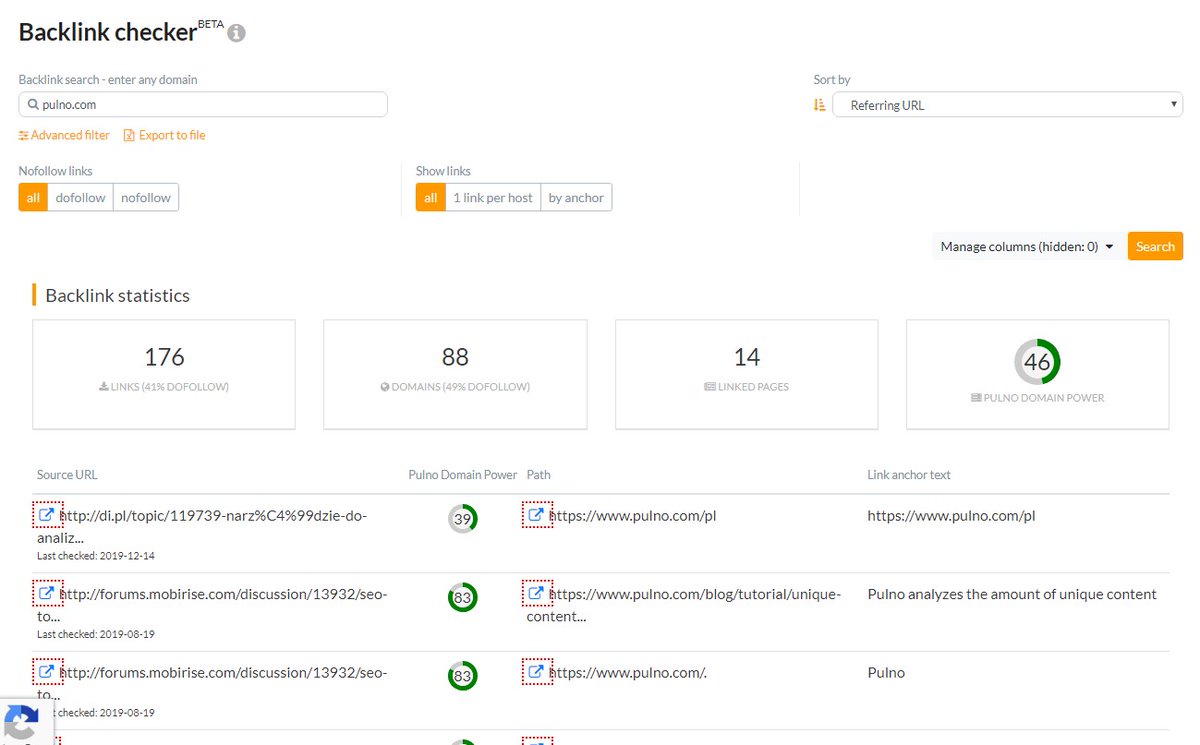Open the Sort by Referring URL dropdown
Viewport: 1200px width, 745px height.
coord(1007,105)
